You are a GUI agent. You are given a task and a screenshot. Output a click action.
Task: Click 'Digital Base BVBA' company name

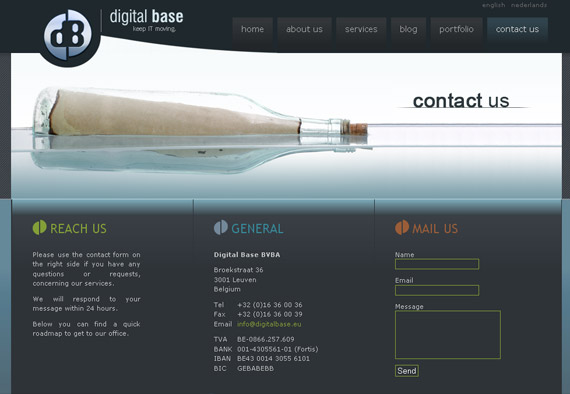pos(247,255)
